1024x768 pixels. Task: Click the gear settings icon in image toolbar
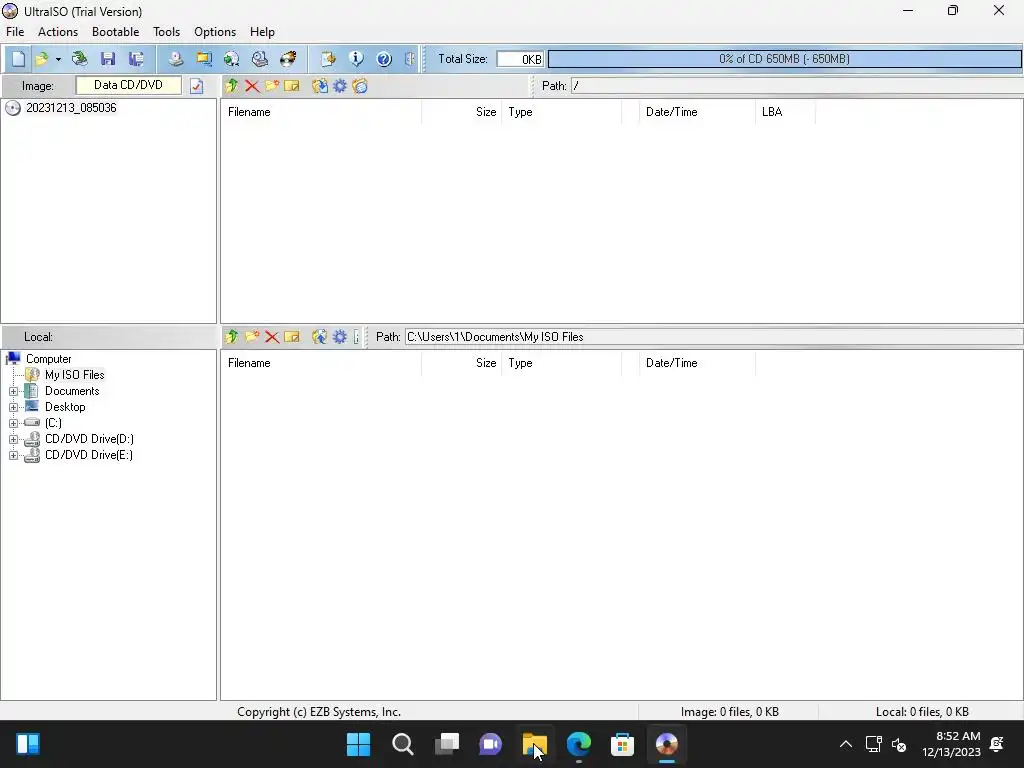(340, 86)
